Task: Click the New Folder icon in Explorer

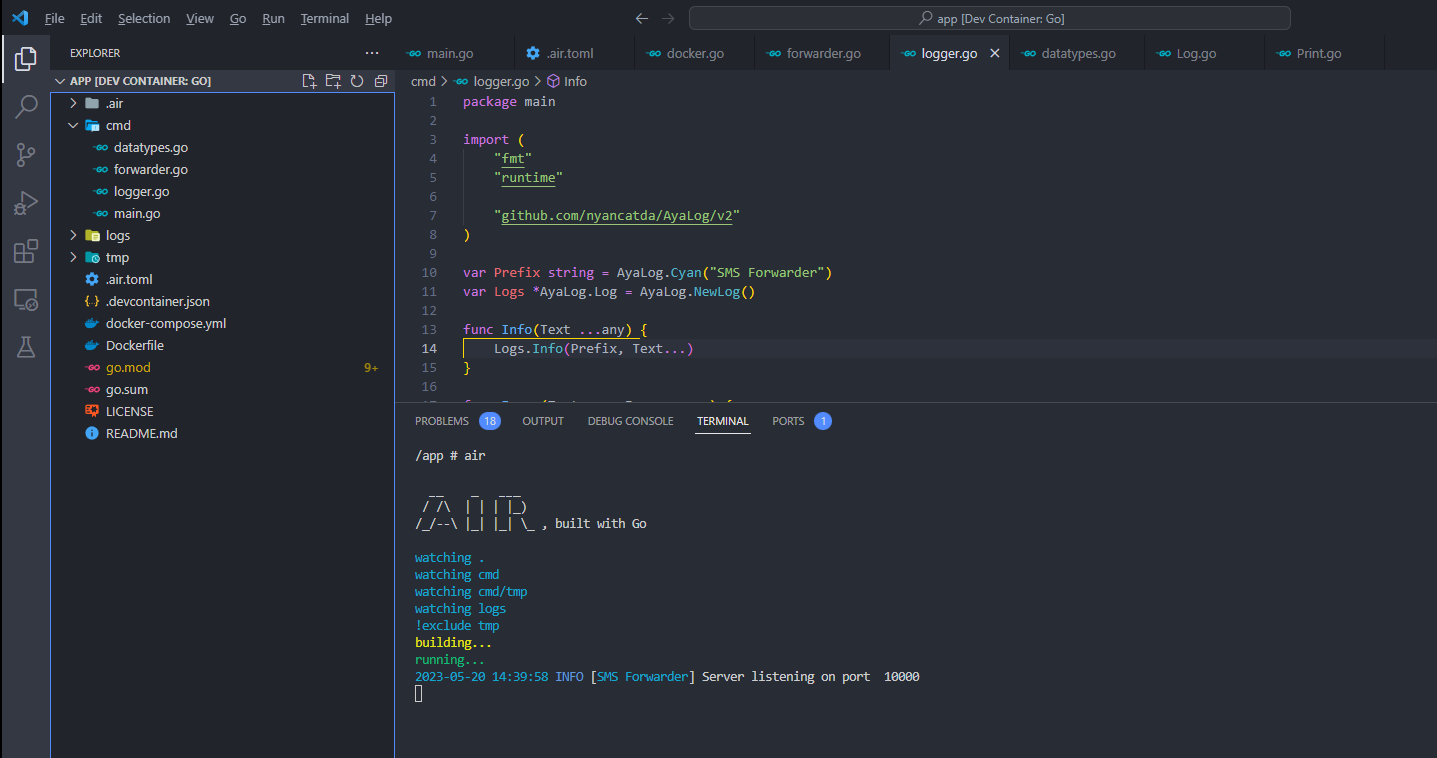Action: pos(333,81)
